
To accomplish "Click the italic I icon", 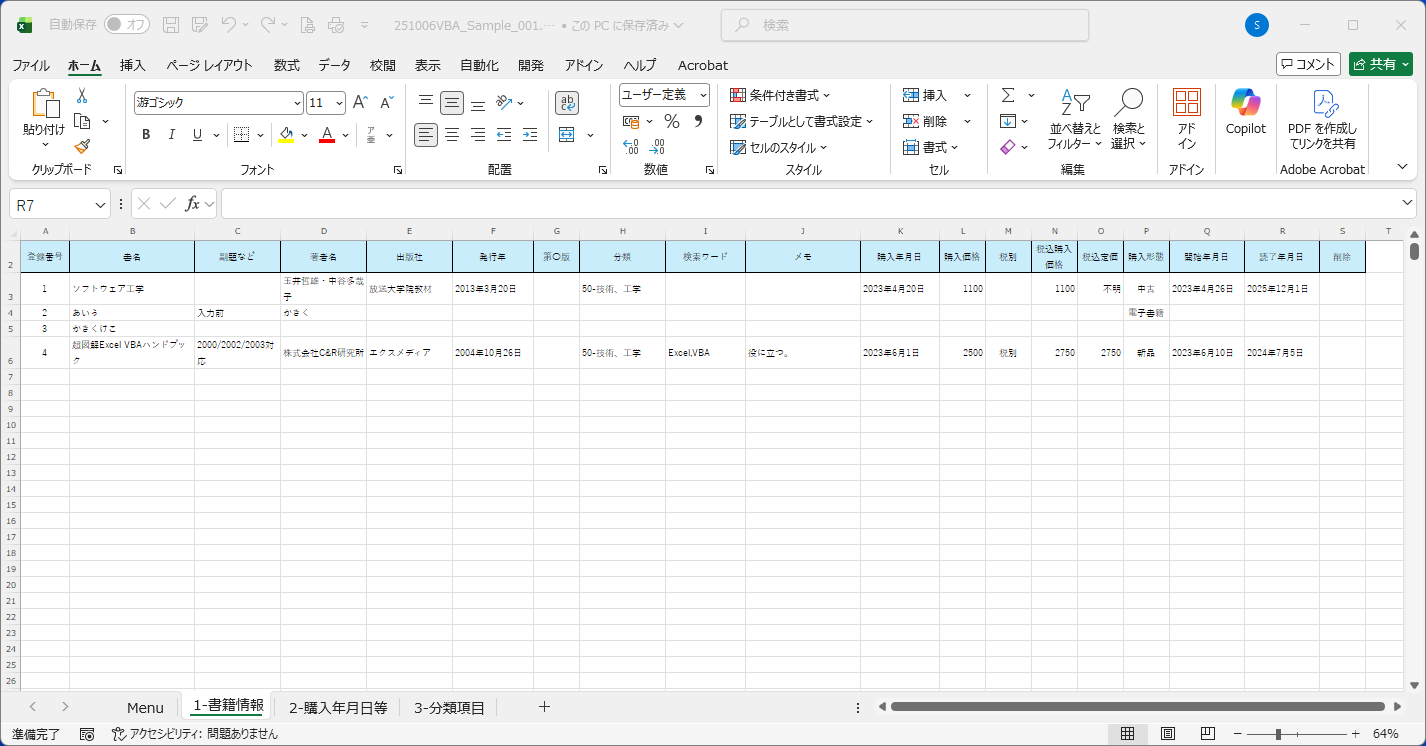I will [x=172, y=135].
